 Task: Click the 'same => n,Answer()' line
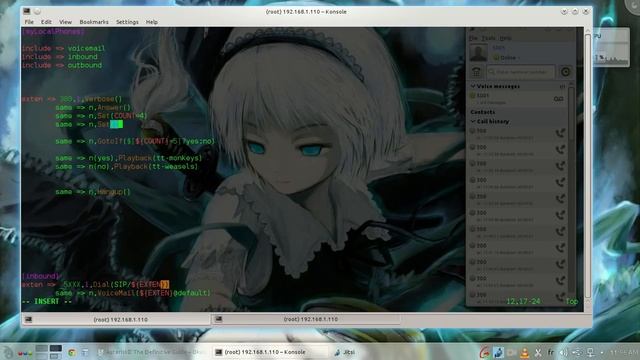tap(93, 108)
